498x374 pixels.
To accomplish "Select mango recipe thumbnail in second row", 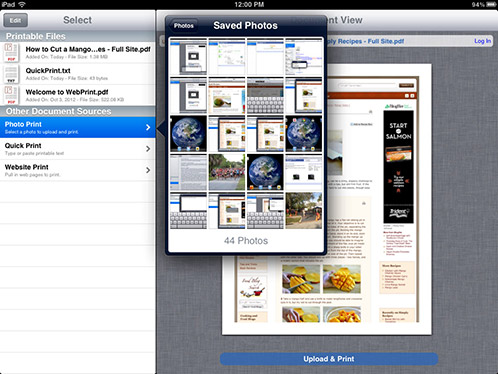I will click(x=227, y=95).
